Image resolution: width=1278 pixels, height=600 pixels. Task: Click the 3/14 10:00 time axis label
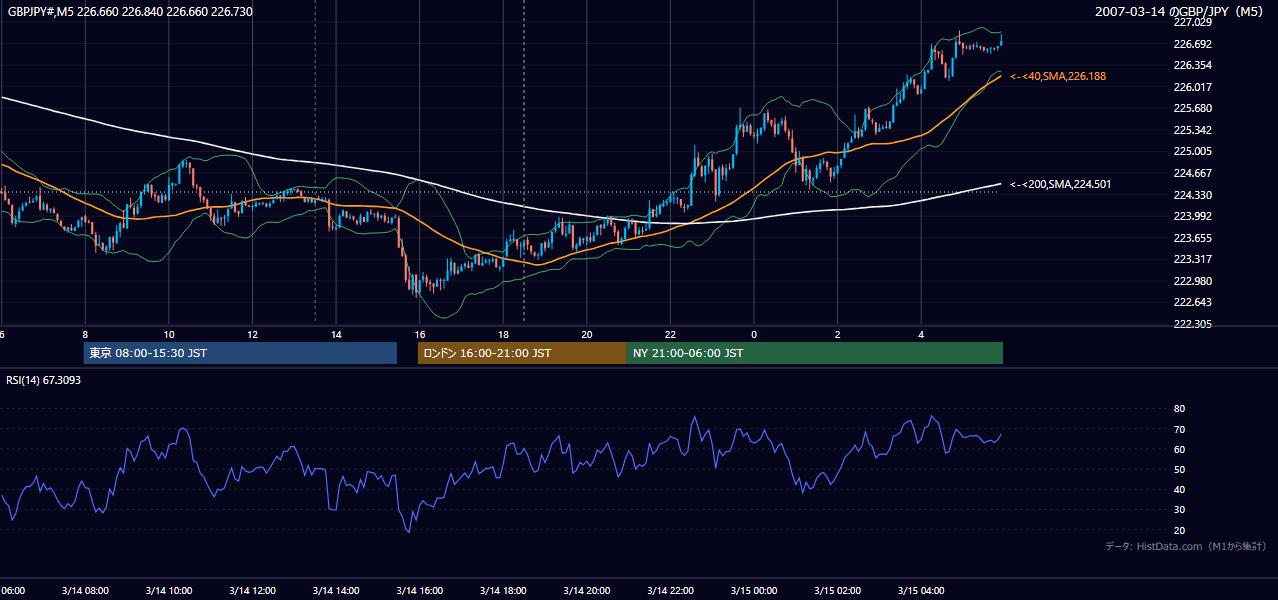point(169,591)
